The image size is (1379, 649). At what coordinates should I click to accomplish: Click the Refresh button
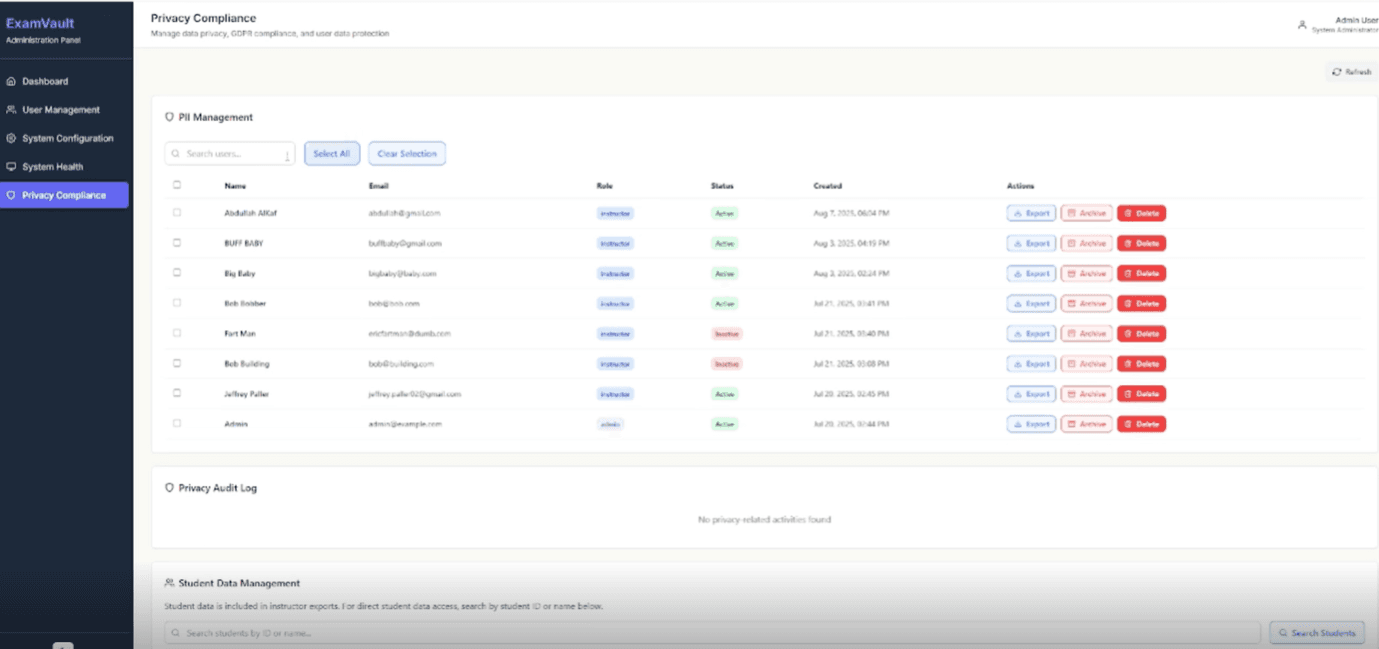pos(1352,72)
